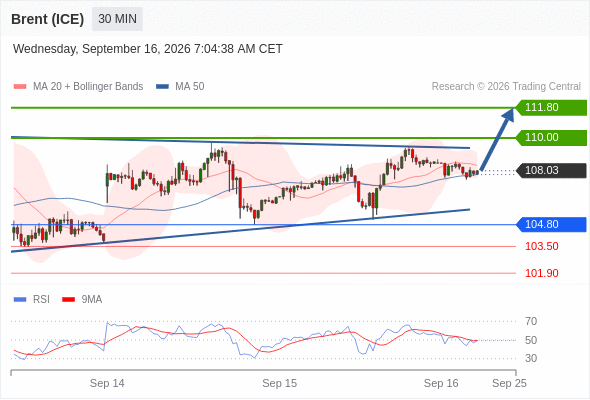The height and width of the screenshot is (400, 590).
Task: Click the blue upward forecast arrow
Action: pyautogui.click(x=497, y=140)
